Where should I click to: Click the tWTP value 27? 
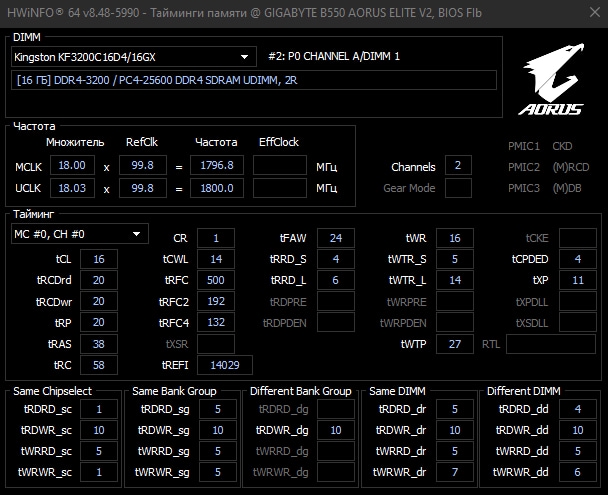click(455, 344)
